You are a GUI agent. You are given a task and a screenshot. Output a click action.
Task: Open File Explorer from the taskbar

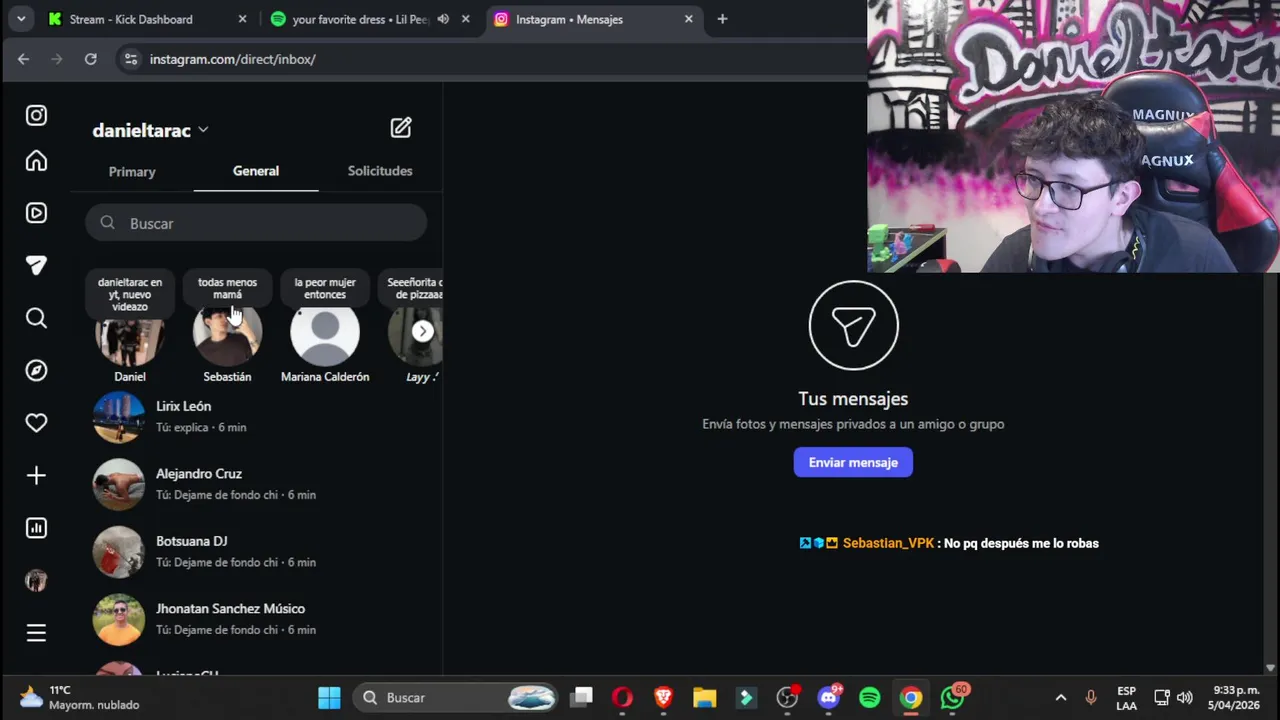[704, 697]
